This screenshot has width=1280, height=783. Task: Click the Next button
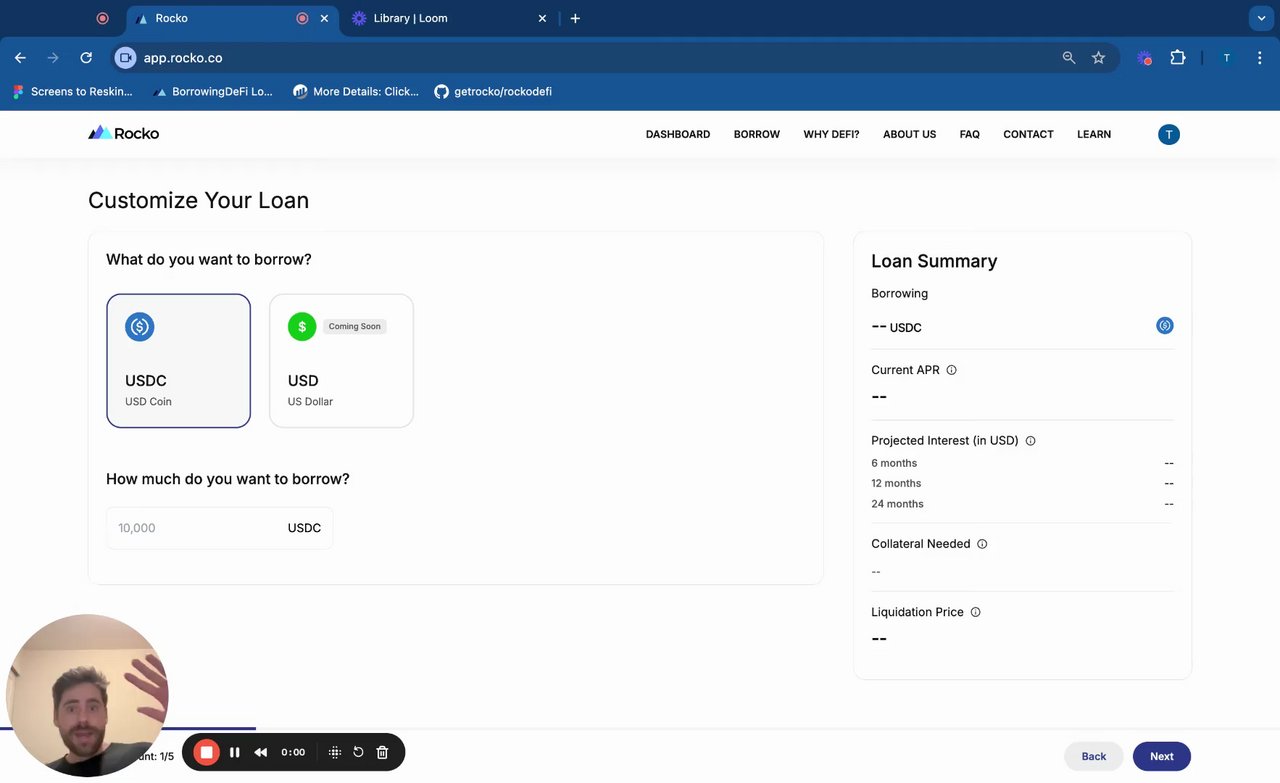[x=1162, y=756]
